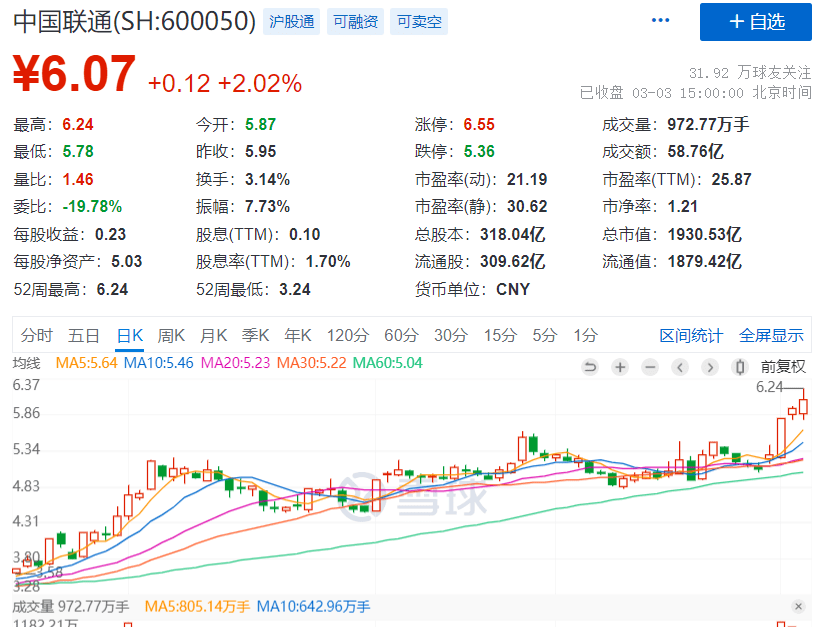Screen dimensions: 821x627
Task: Click the 可融资 tag
Action: tap(356, 22)
